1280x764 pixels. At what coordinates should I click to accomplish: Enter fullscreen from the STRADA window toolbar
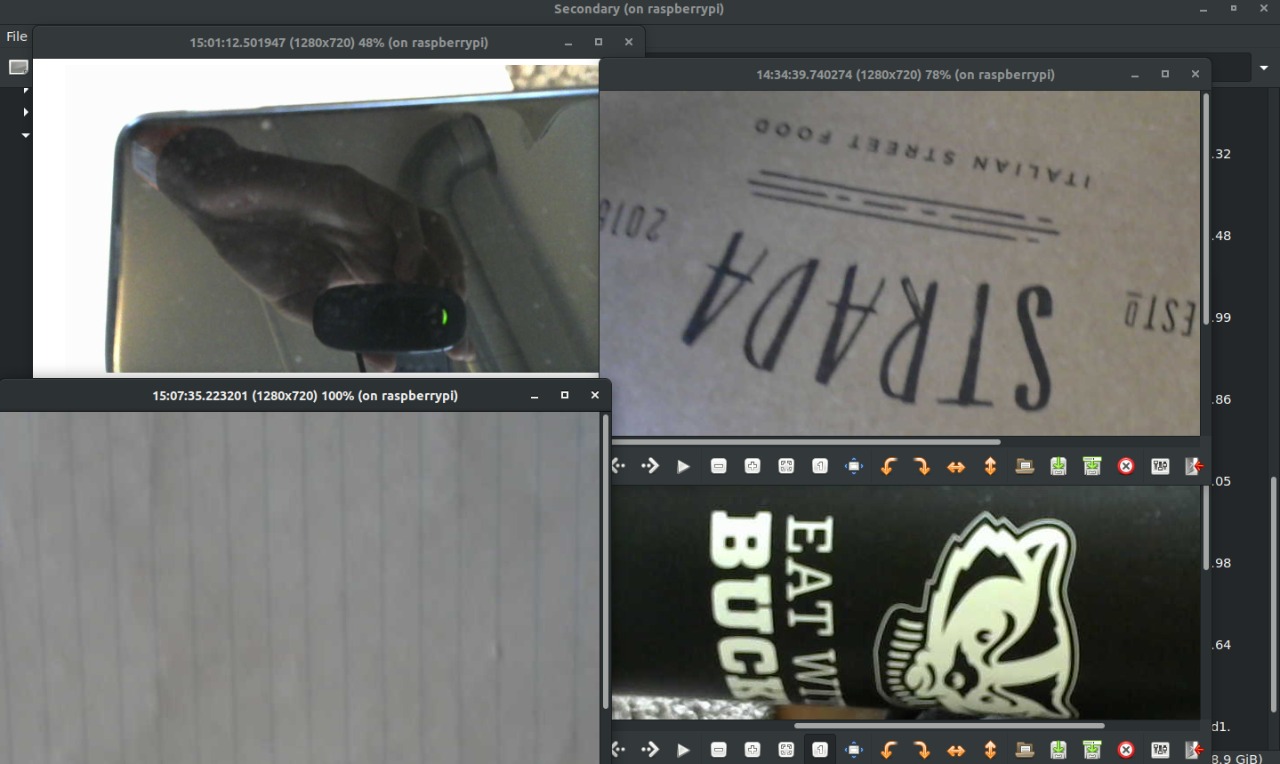pos(854,466)
